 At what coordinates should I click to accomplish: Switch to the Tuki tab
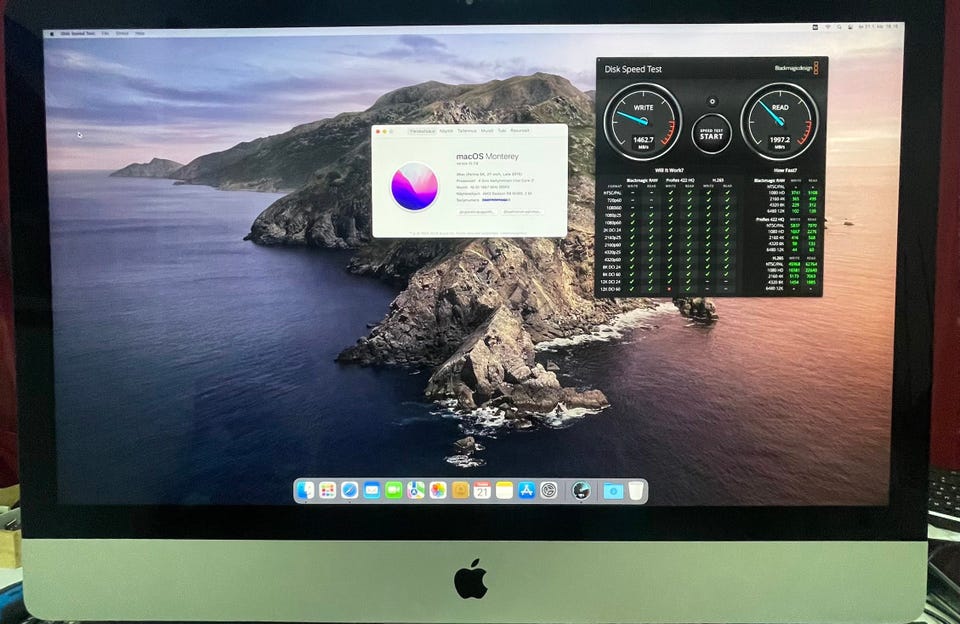502,131
